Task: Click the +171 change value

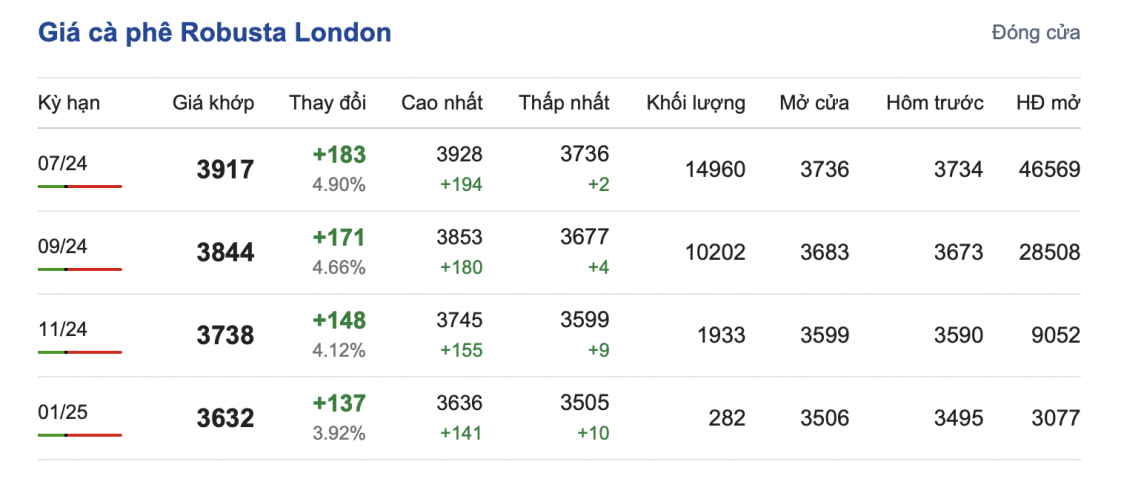Action: 339,238
